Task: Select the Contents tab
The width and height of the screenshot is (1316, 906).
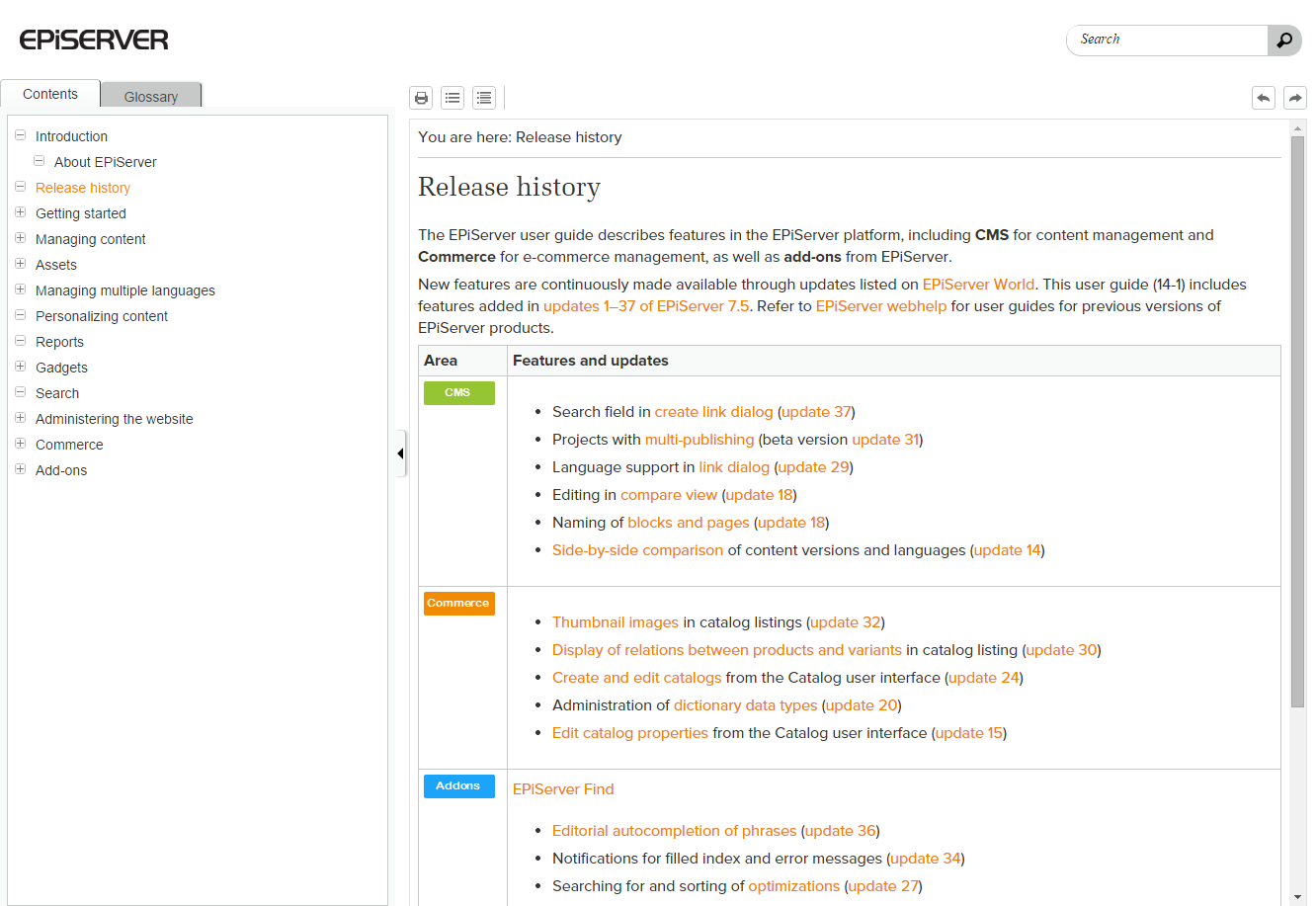Action: point(50,93)
